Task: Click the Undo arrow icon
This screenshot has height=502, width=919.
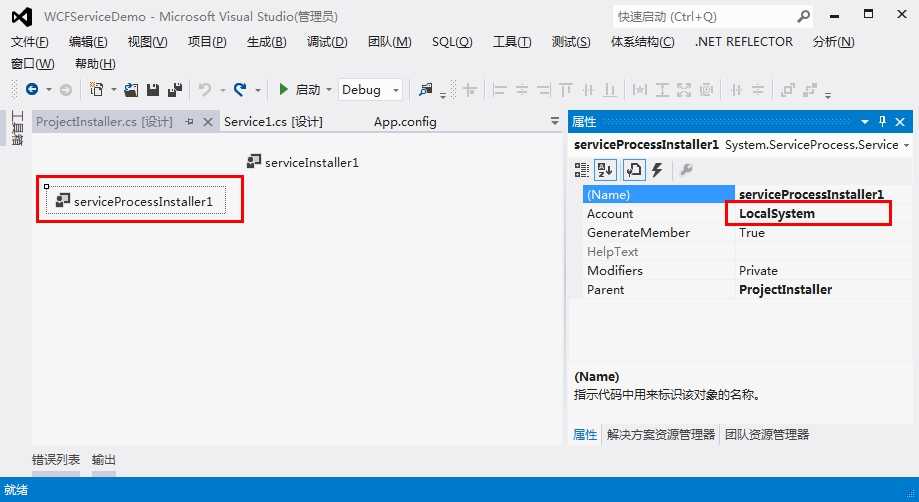Action: (x=205, y=90)
